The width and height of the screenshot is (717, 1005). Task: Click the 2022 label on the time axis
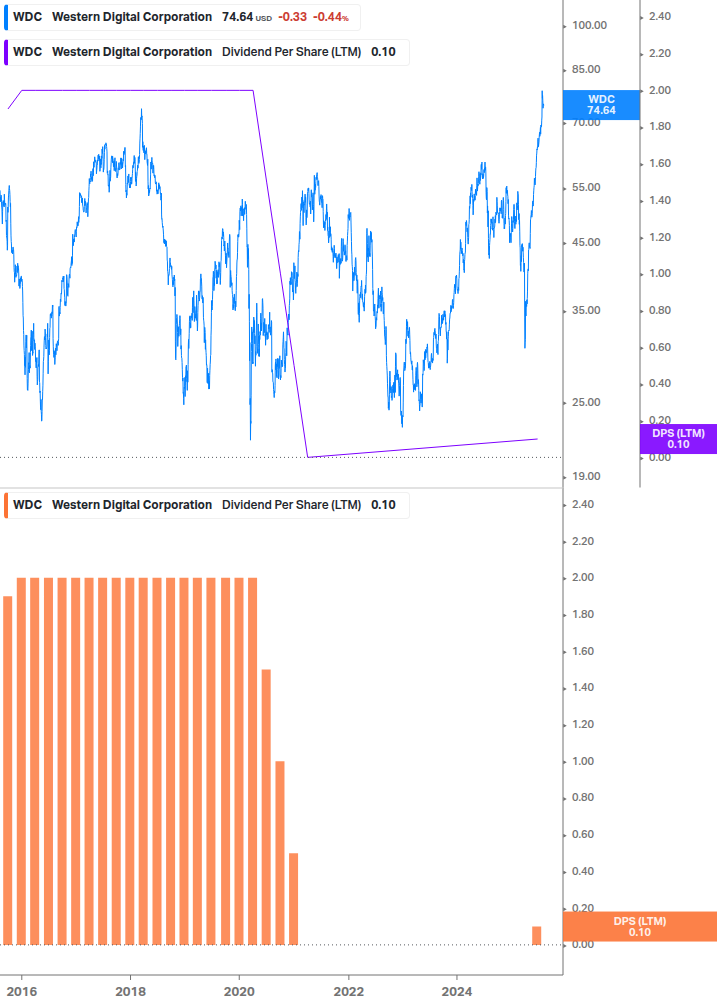pos(349,992)
